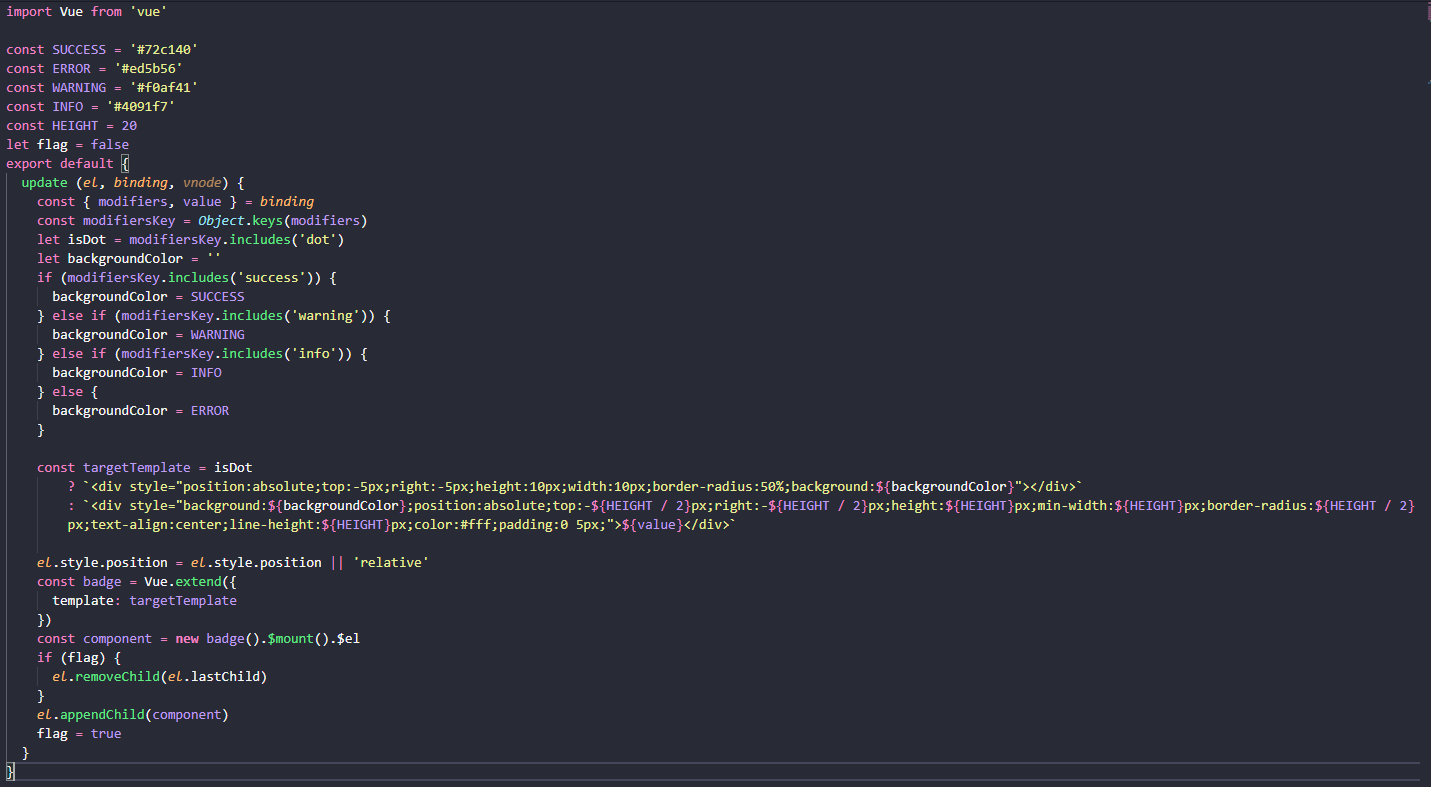Viewport: 1431px width, 787px height.
Task: Click SUCCESS in 'backgroundColor = SUCCESS'
Action: tap(217, 296)
